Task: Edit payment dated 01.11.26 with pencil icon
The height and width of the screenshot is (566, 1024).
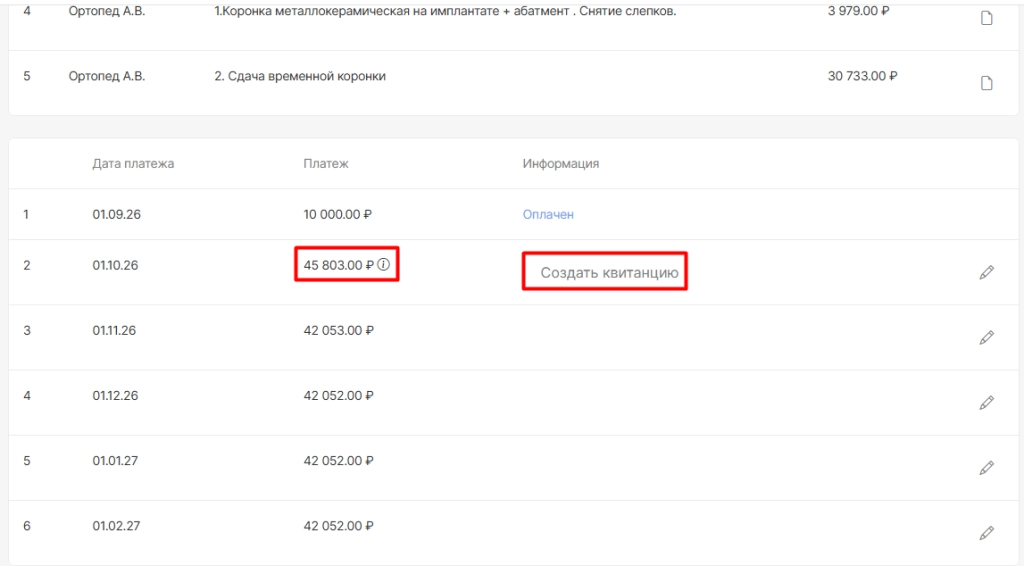Action: [987, 338]
